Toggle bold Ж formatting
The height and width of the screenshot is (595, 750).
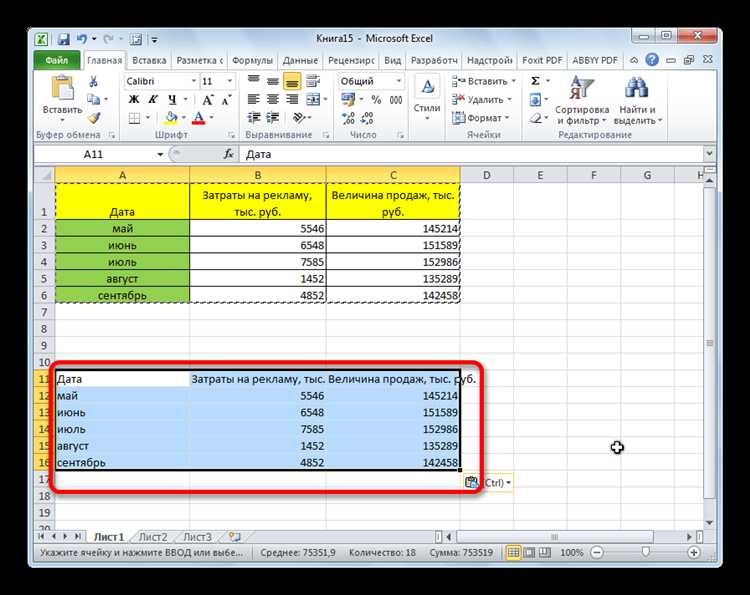[x=134, y=99]
